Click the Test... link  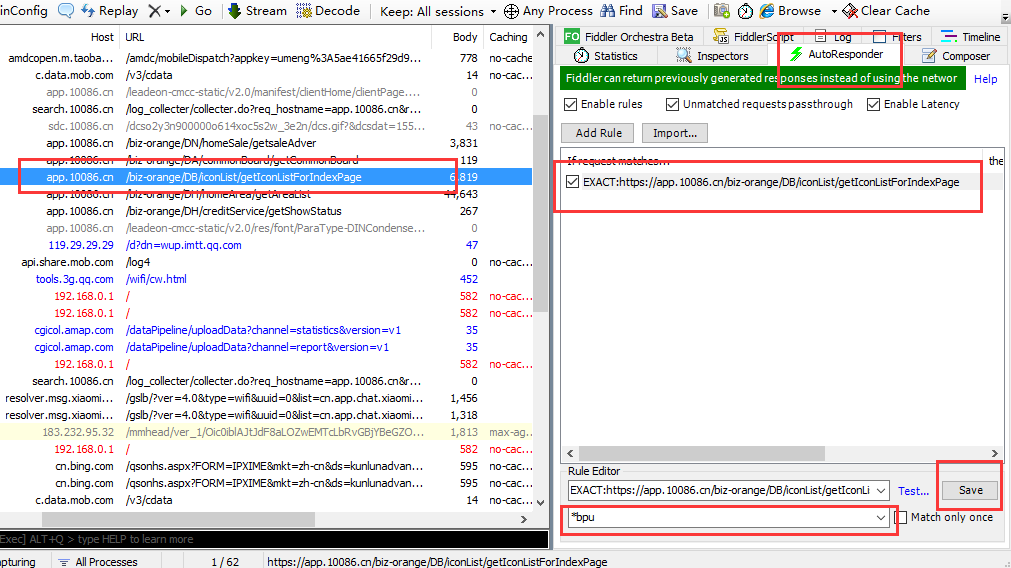(913, 491)
